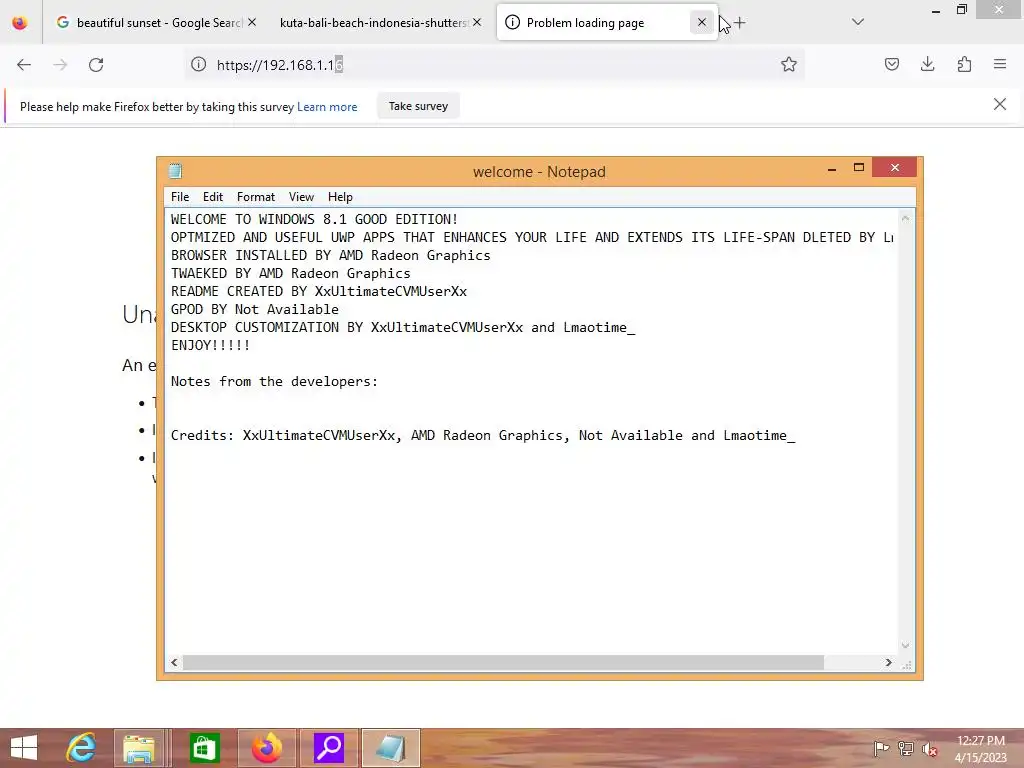
Task: Open the Firefox extensions icon
Action: point(965,64)
